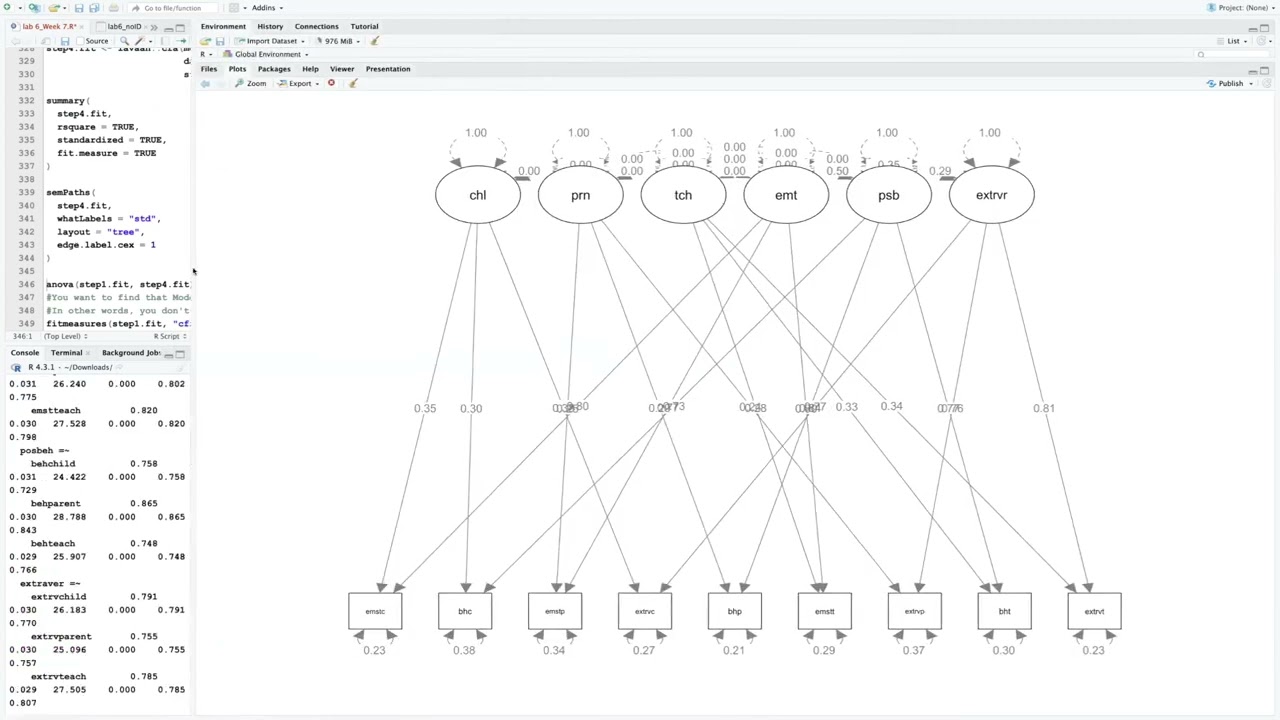The image size is (1280, 720).
Task: Switch to the Plots tab
Action: pyautogui.click(x=237, y=69)
